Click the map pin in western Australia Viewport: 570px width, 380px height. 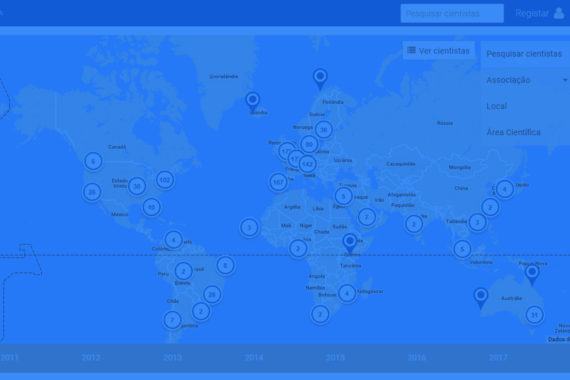tap(481, 298)
